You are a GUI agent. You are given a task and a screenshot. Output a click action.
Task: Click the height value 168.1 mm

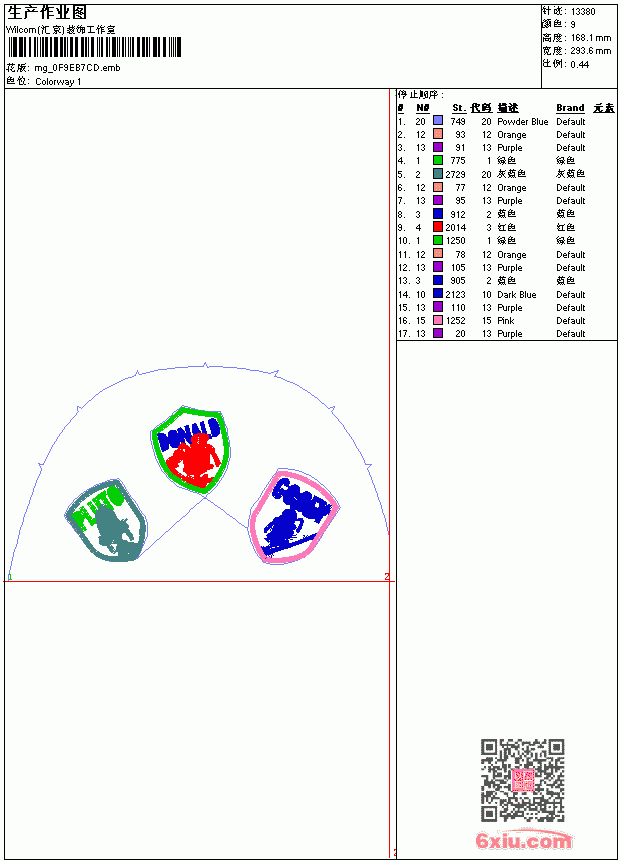[591, 38]
